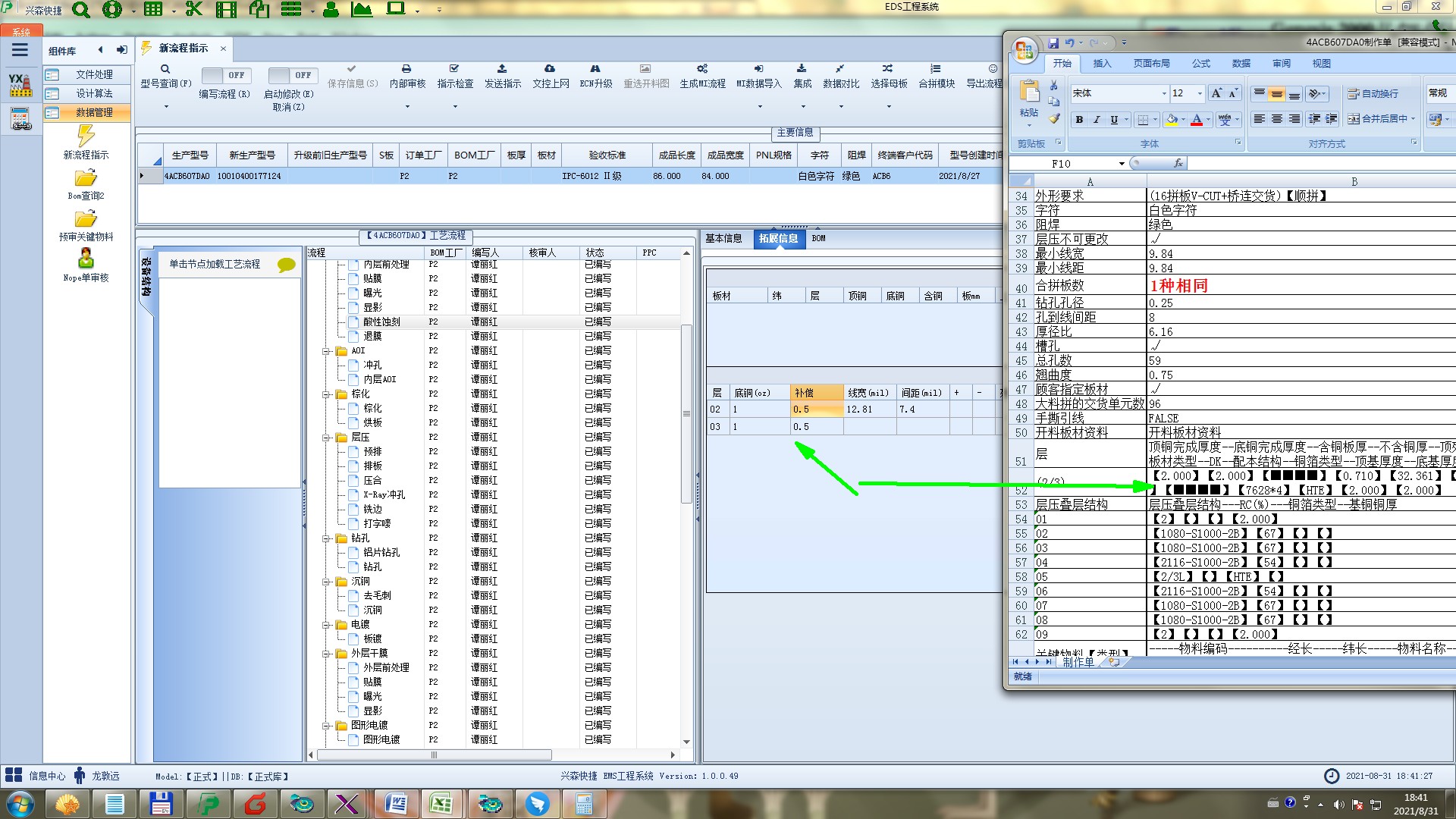This screenshot has width=1456, height=819.
Task: Open the Excel 插入 ribbon tab
Action: pyautogui.click(x=1102, y=64)
